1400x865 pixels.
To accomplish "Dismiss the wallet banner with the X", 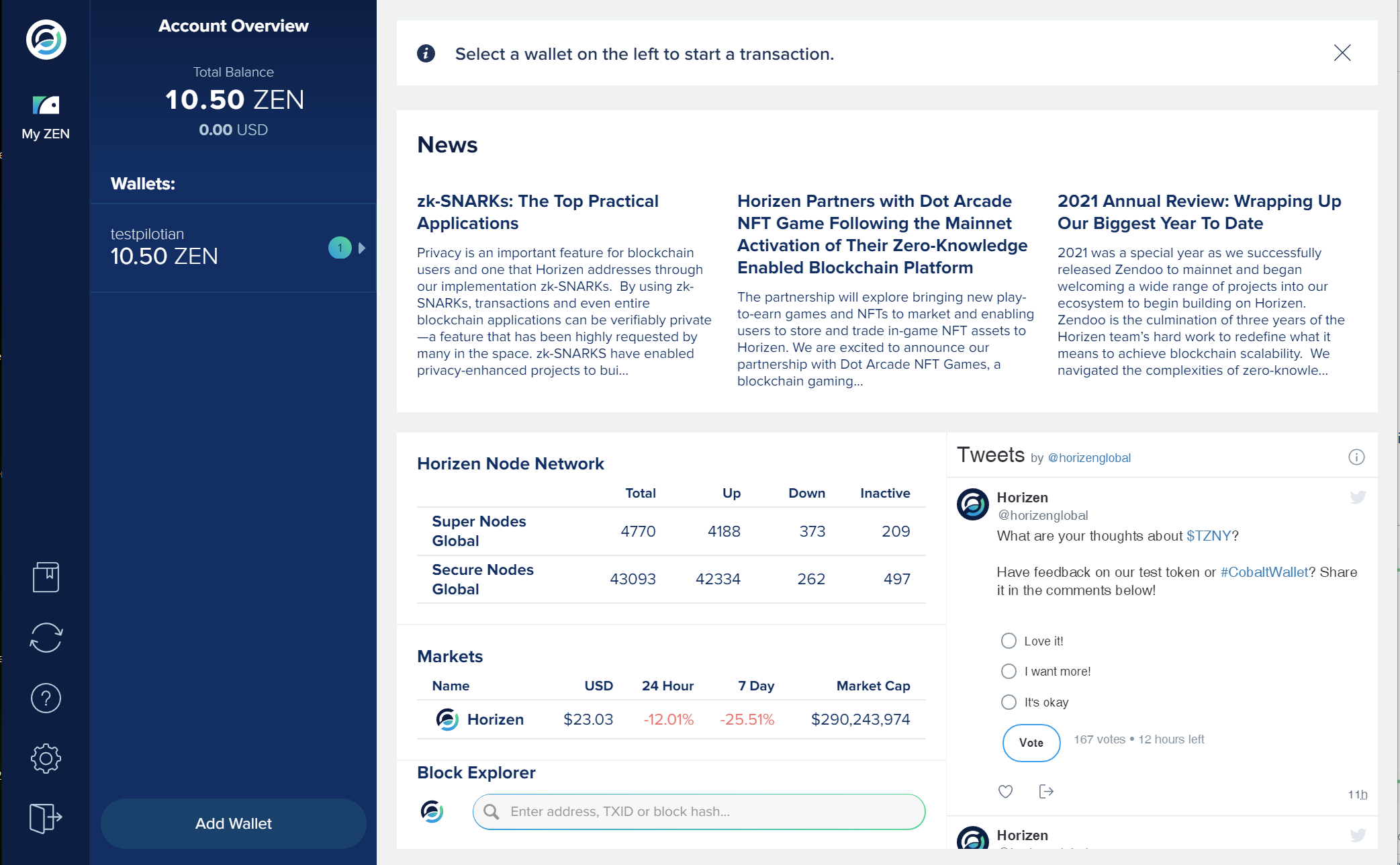I will click(x=1342, y=53).
